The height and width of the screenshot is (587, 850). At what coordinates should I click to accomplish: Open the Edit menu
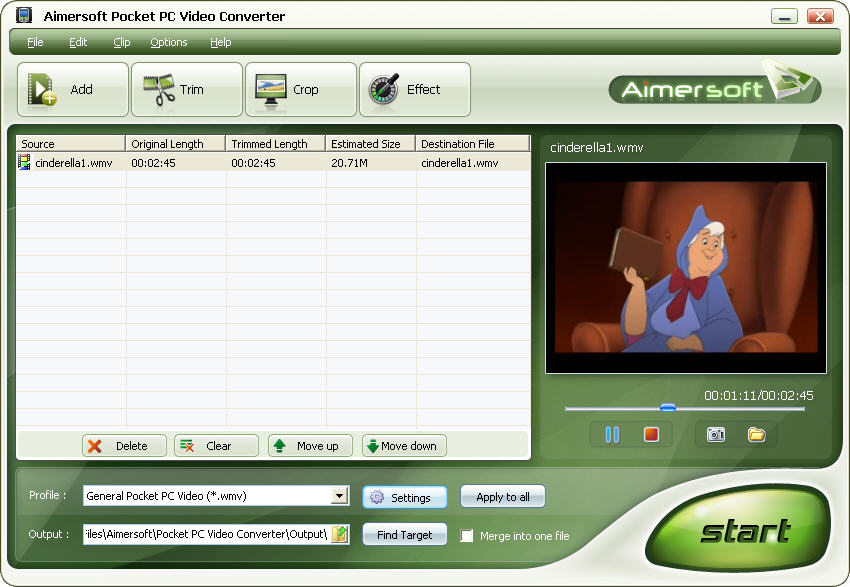[x=78, y=42]
